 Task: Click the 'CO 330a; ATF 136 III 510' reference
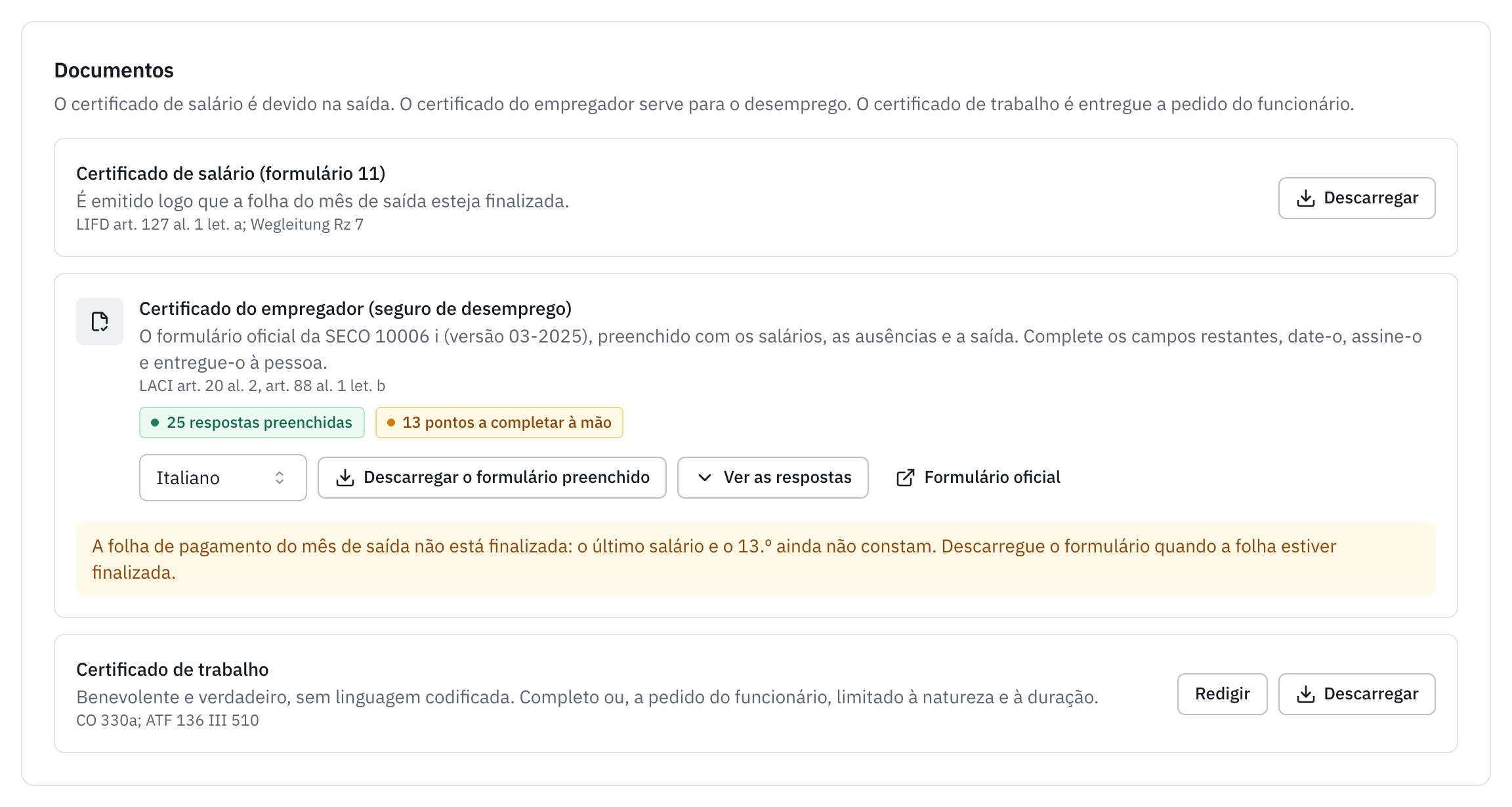[x=167, y=720]
